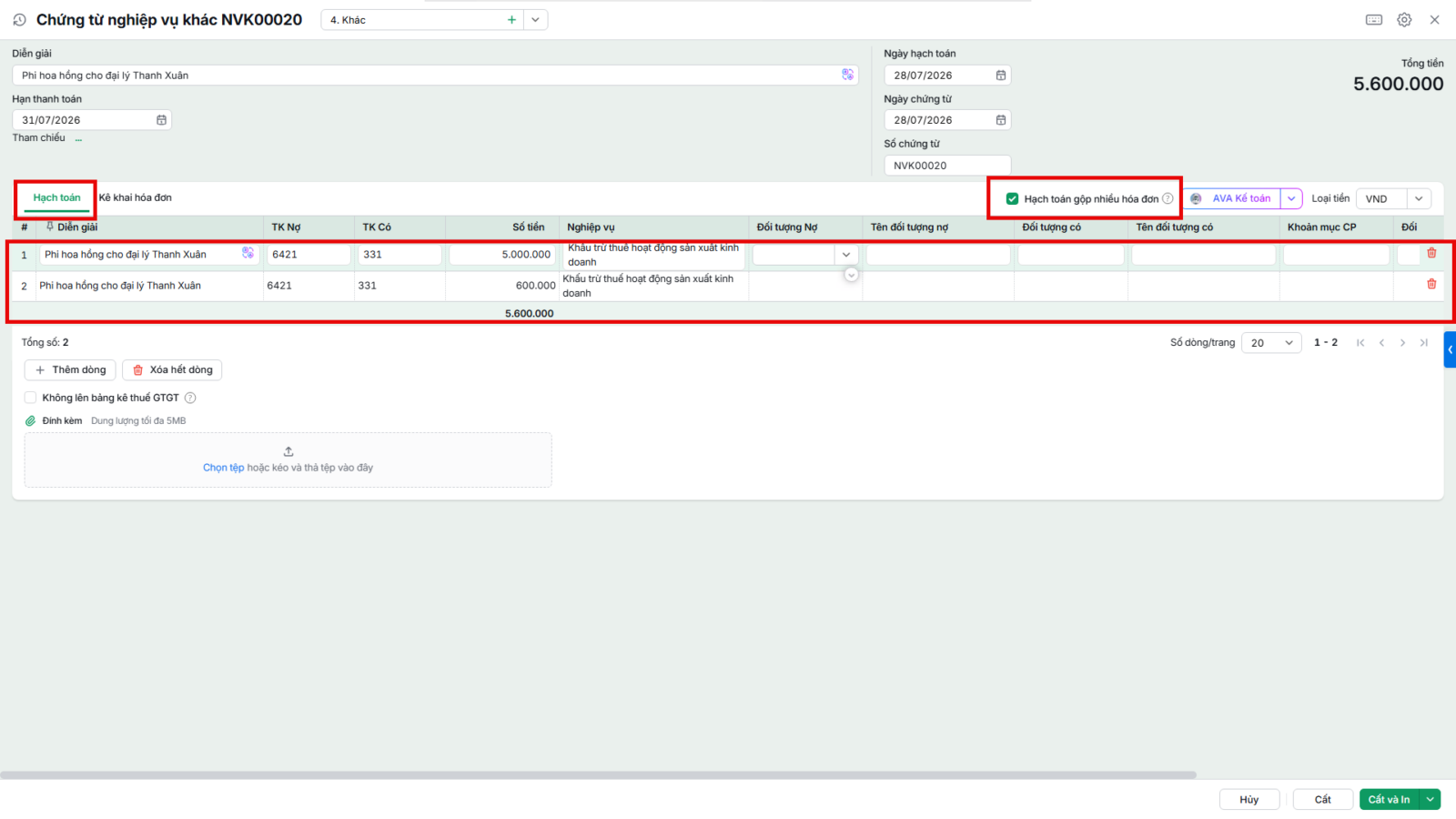Go to the first page of rows
This screenshot has width=1456, height=819.
click(1360, 343)
